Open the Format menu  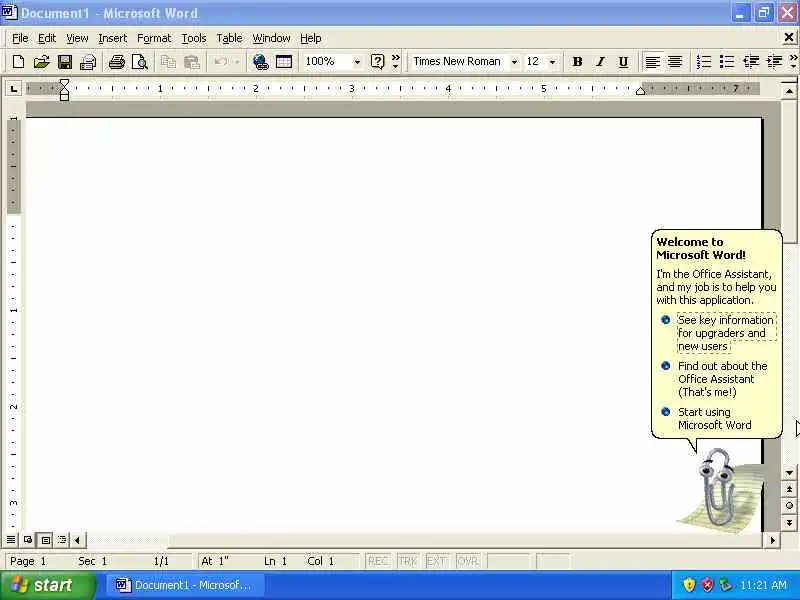(x=154, y=38)
